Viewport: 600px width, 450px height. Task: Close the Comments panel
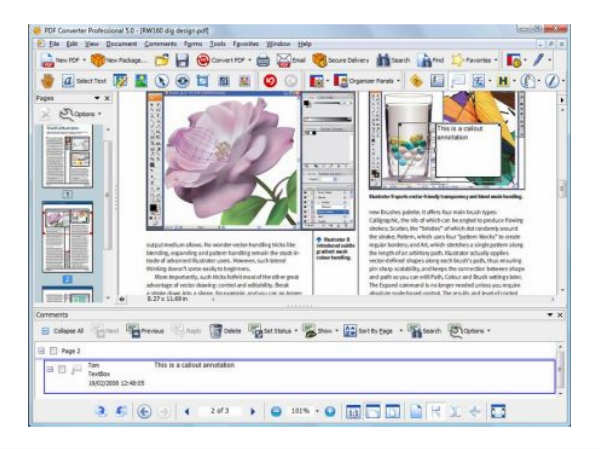point(560,315)
